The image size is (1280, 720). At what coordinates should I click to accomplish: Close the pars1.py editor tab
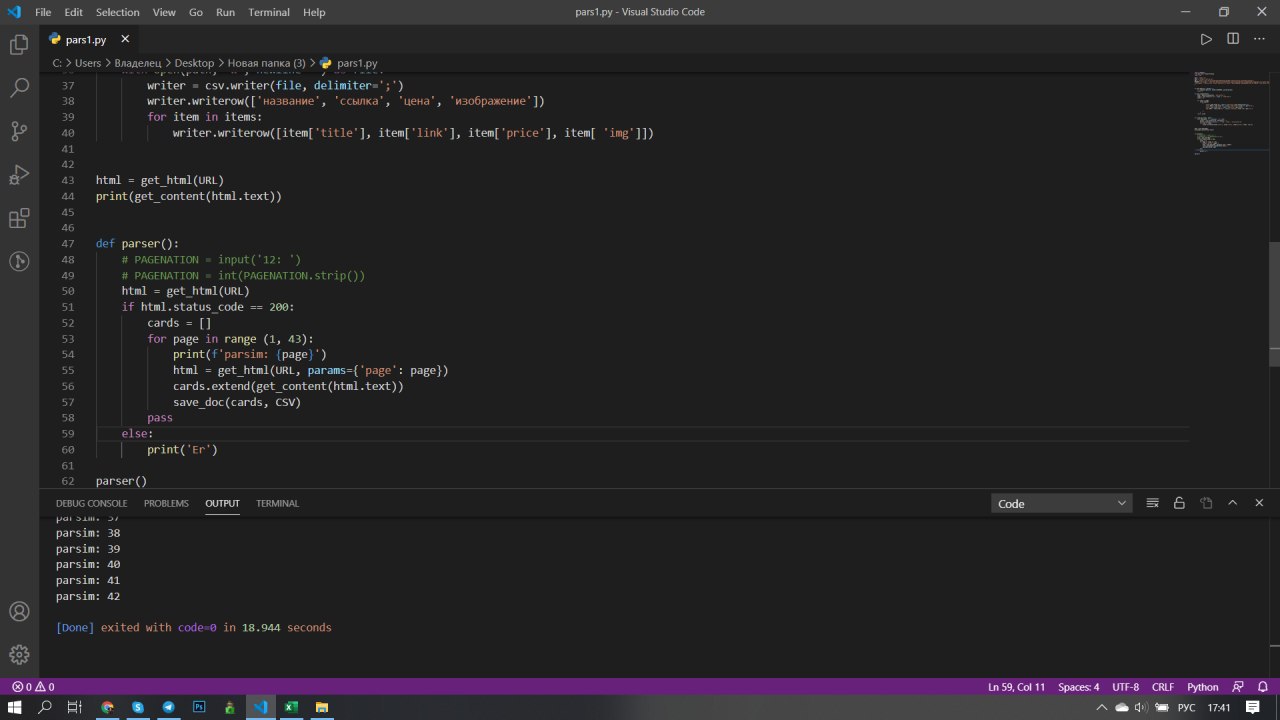pyautogui.click(x=125, y=39)
